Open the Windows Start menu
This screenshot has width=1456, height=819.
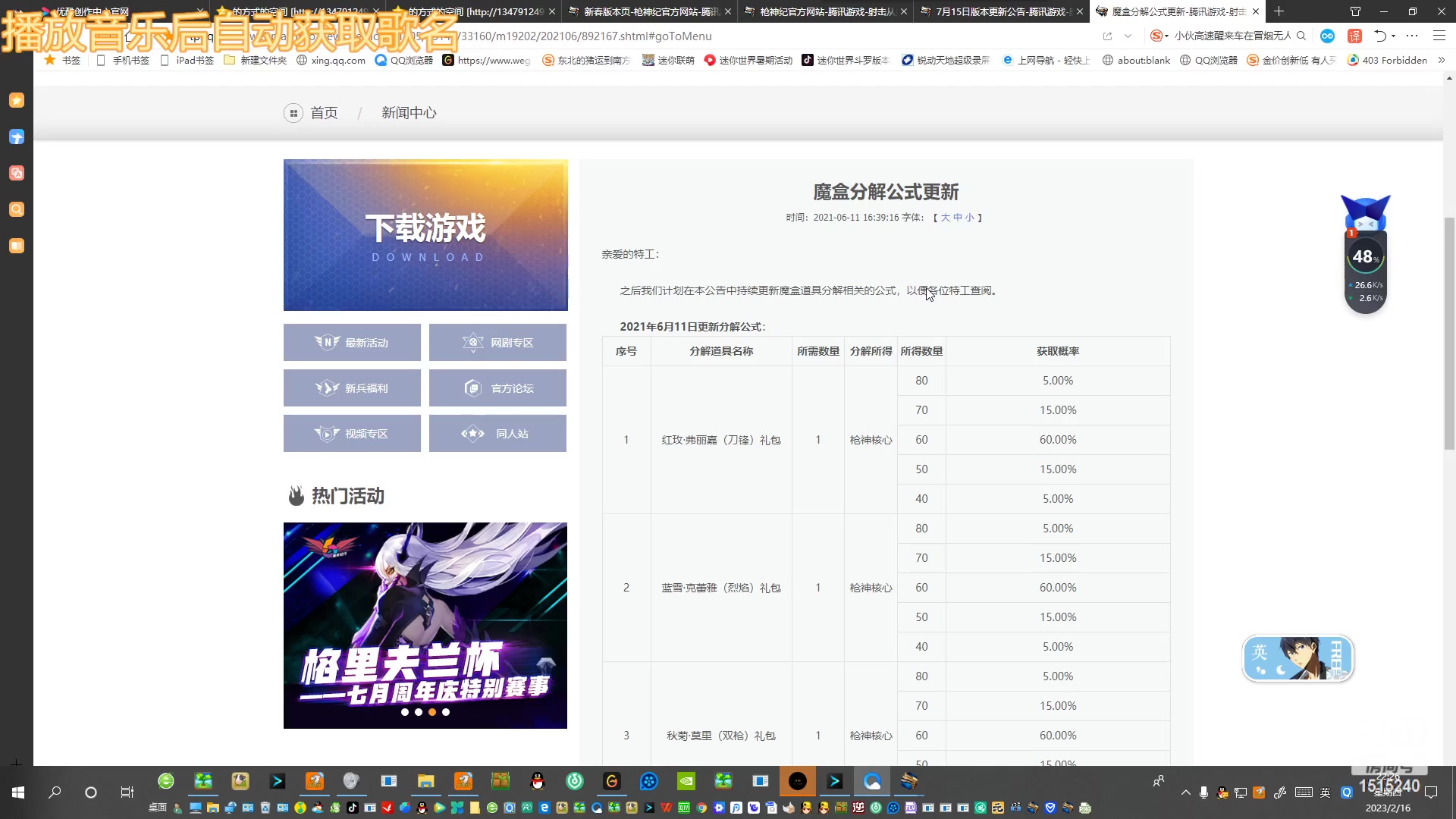point(18,792)
